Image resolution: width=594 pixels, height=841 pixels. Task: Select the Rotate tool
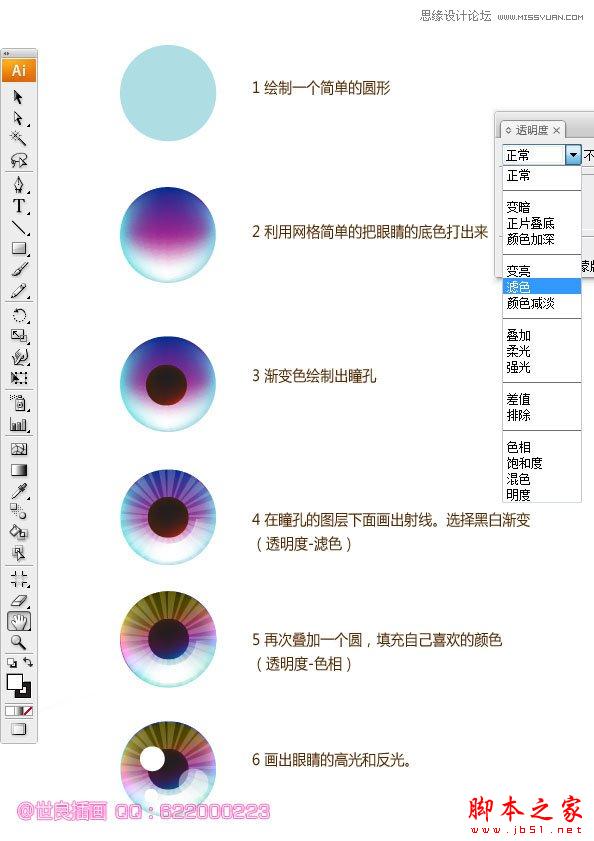click(19, 315)
